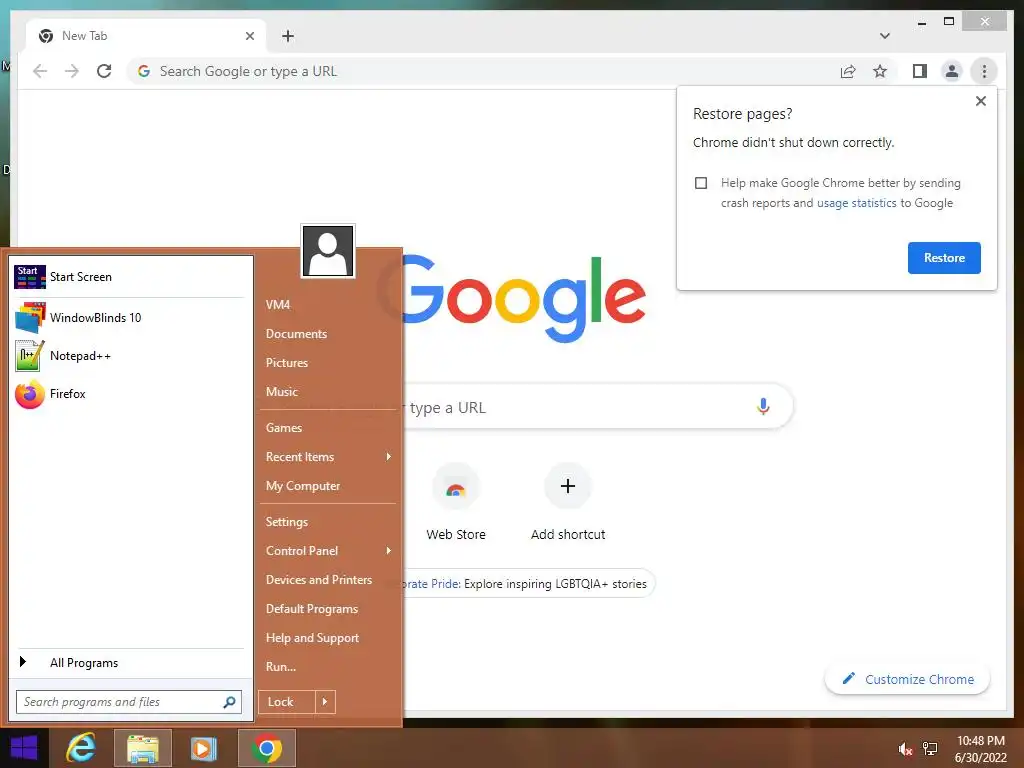Share this page icon in address bar
Image resolution: width=1024 pixels, height=768 pixels.
coord(848,71)
